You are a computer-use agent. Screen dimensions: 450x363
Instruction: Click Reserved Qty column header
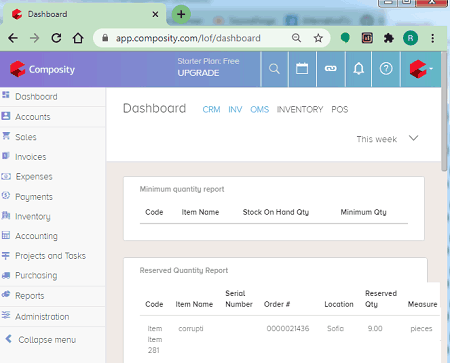pos(381,299)
